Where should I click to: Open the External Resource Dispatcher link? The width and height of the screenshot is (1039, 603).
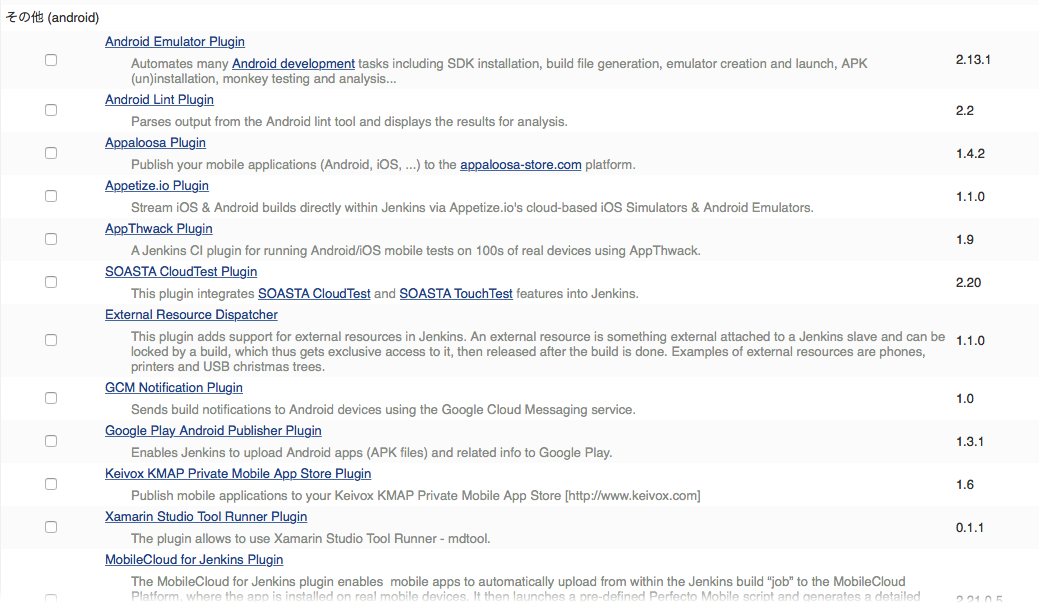coord(191,315)
